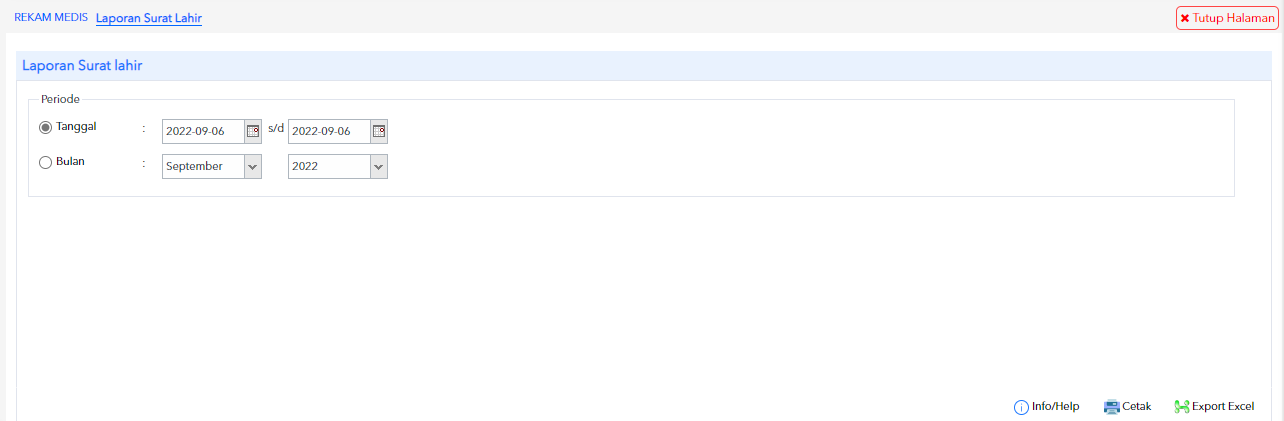Image resolution: width=1284 pixels, height=421 pixels.
Task: Focus the end date field after s/d
Action: [x=330, y=131]
